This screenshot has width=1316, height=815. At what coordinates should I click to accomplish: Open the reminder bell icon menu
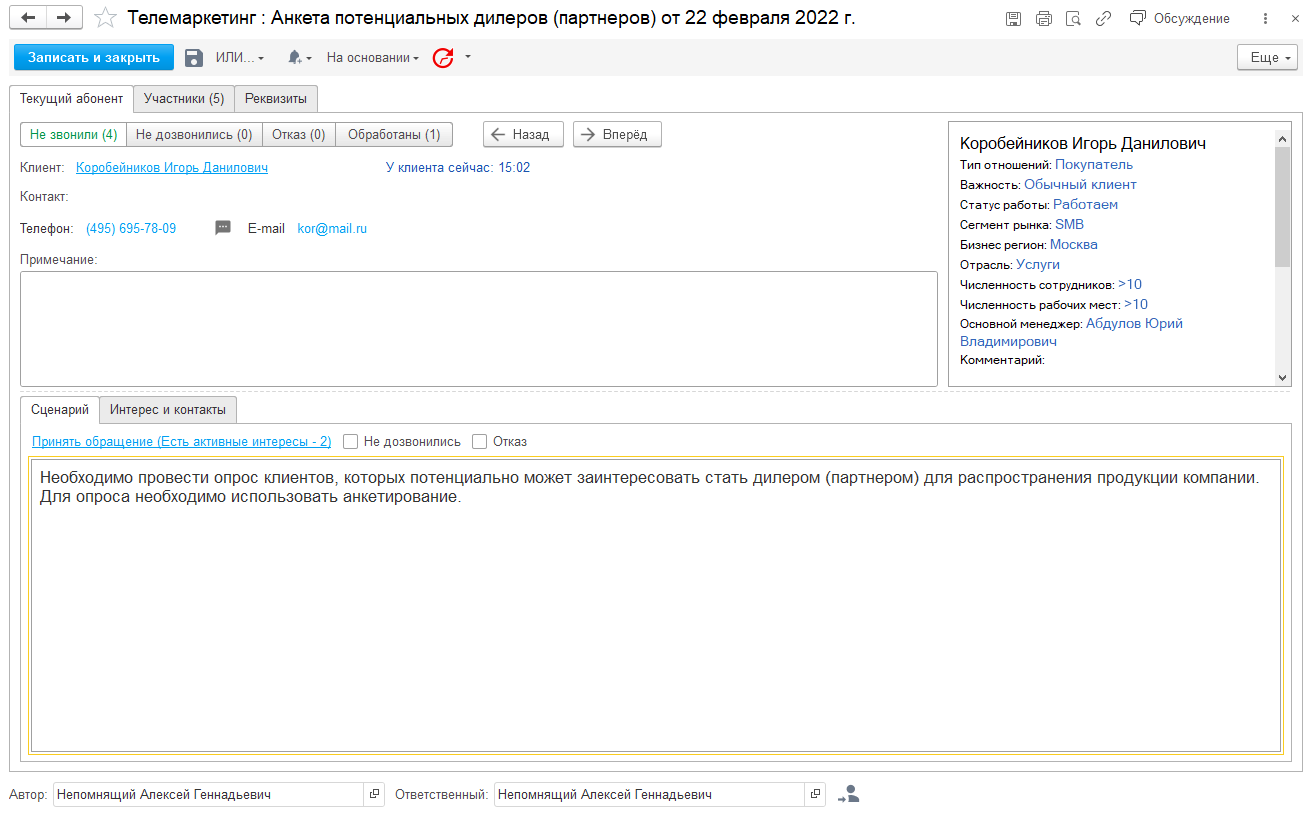coord(299,58)
